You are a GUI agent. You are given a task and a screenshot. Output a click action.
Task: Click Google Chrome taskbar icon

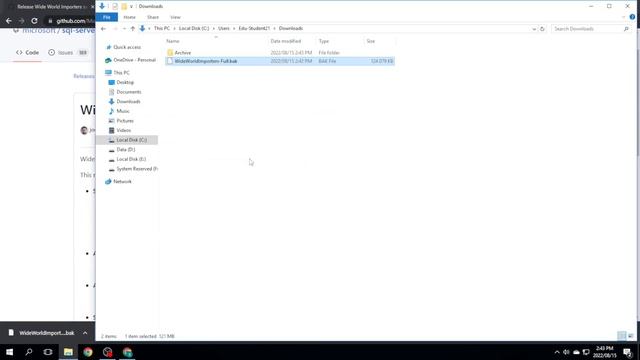pos(88,352)
